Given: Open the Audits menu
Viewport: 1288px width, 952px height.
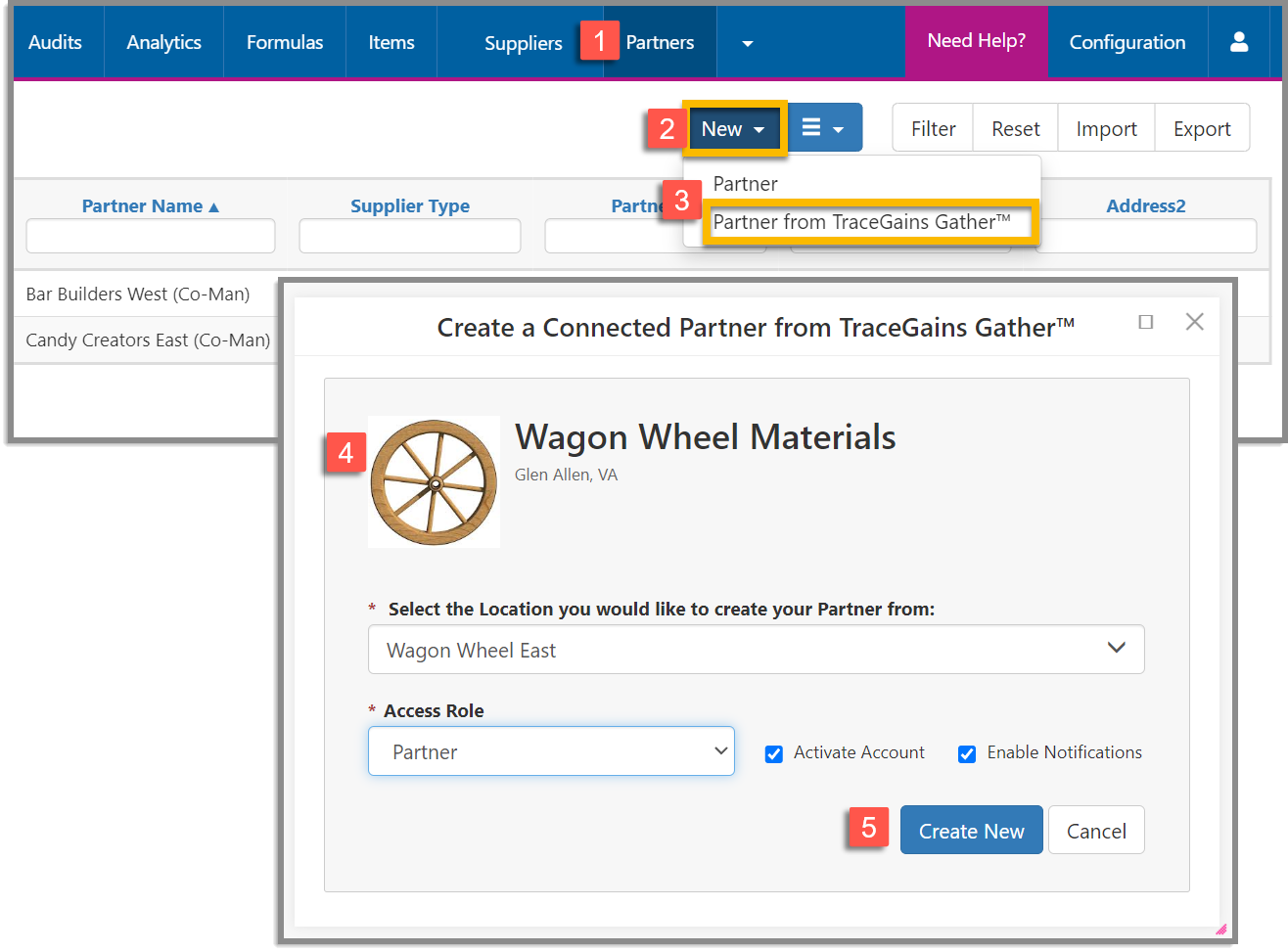Looking at the screenshot, I should (56, 42).
